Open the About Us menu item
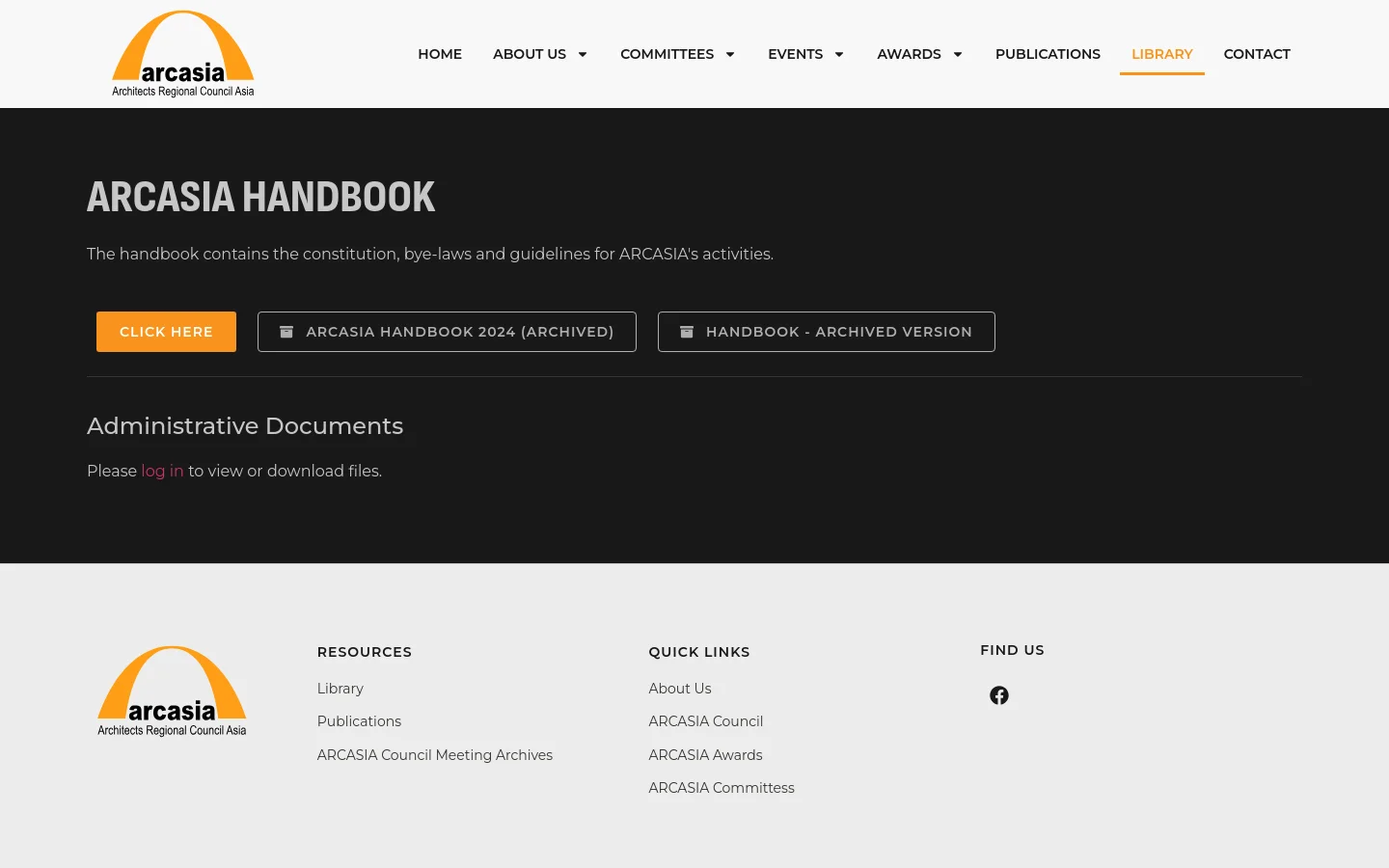 click(x=530, y=54)
